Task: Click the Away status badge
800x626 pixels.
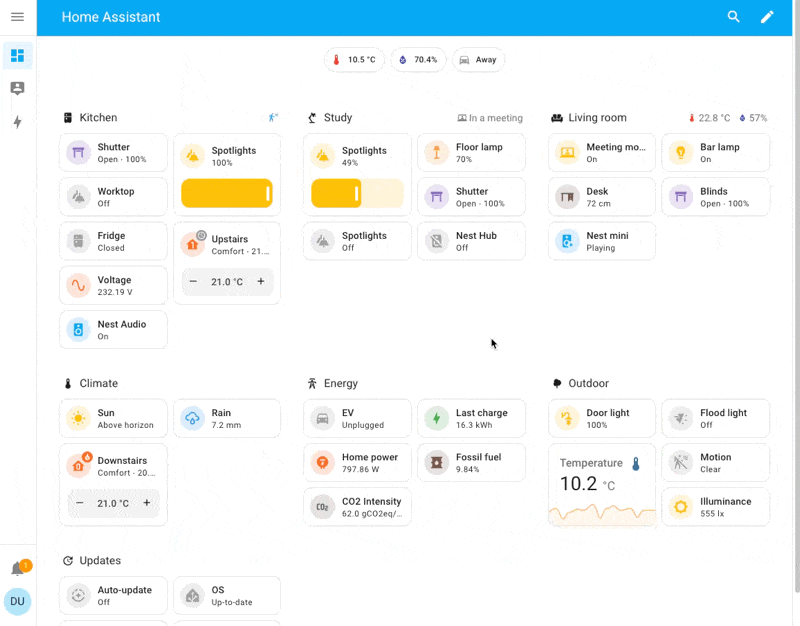Action: [x=478, y=60]
